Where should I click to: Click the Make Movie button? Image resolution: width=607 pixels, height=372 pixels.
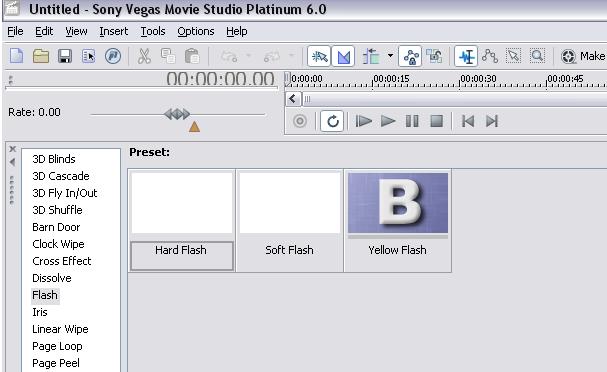[583, 57]
